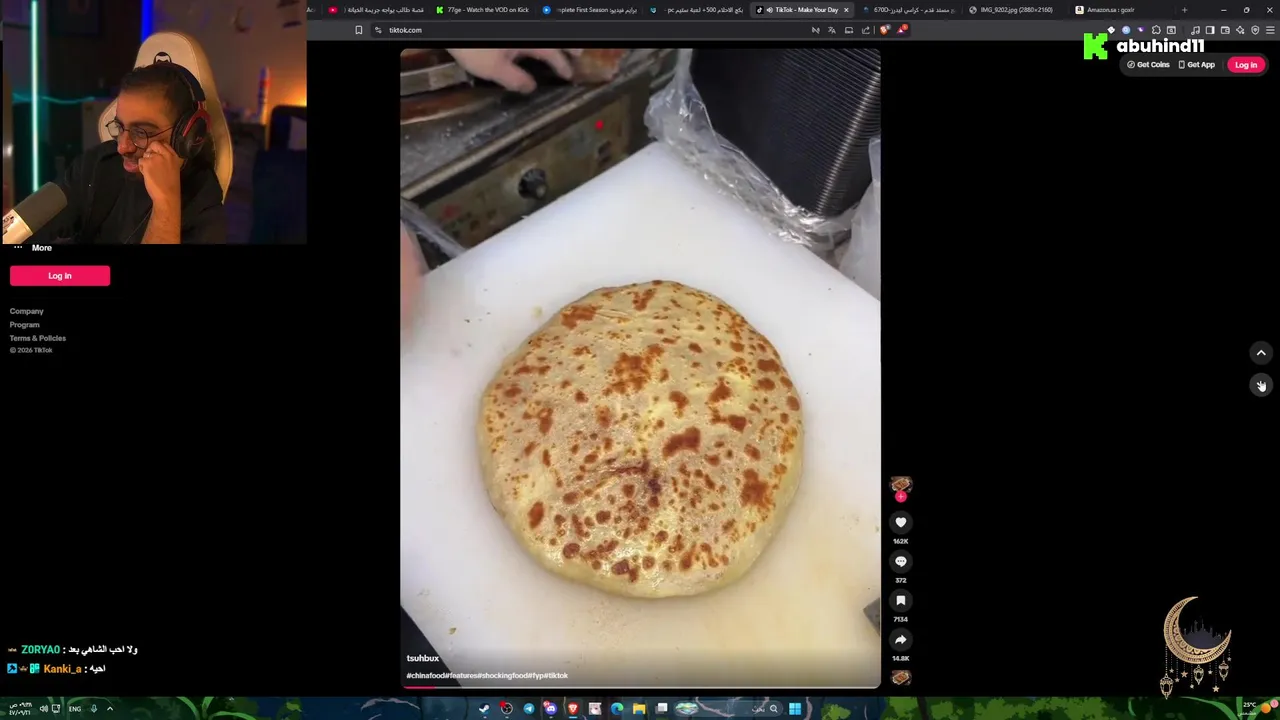
Task: Open File Explorer from the taskbar
Action: point(638,709)
